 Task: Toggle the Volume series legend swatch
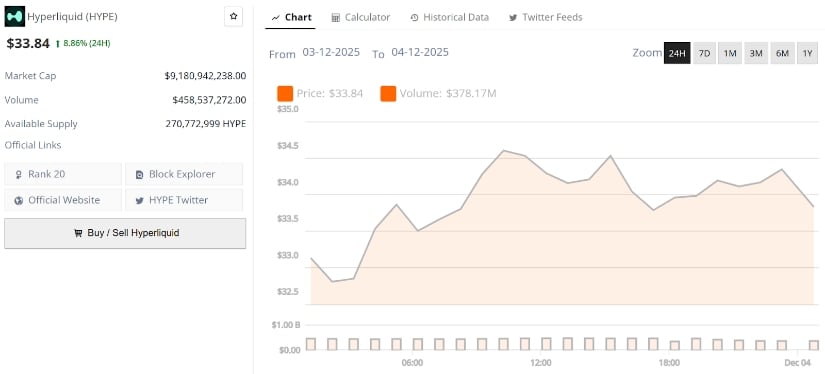[x=388, y=94]
